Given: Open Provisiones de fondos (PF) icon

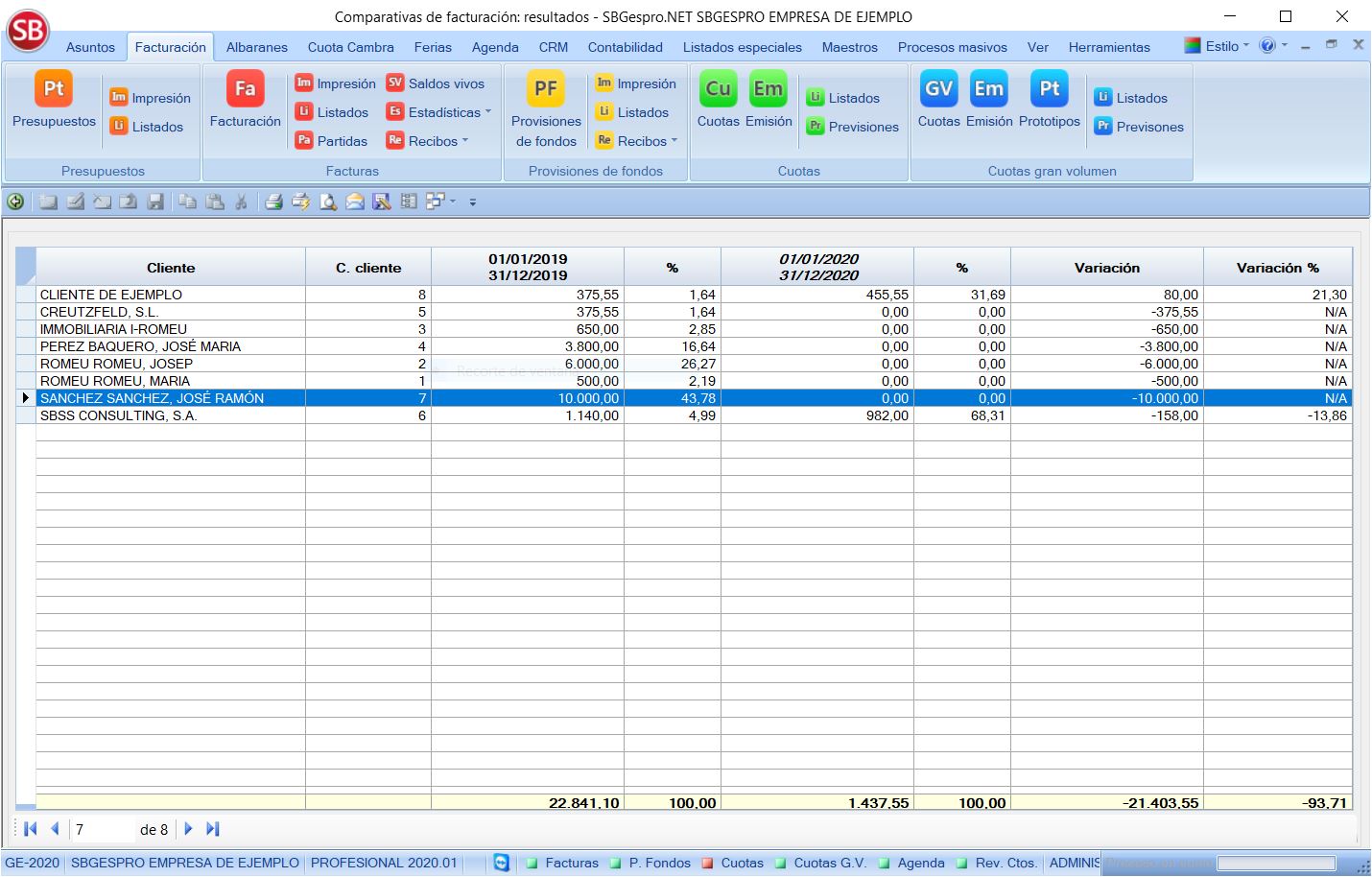Looking at the screenshot, I should 545,90.
